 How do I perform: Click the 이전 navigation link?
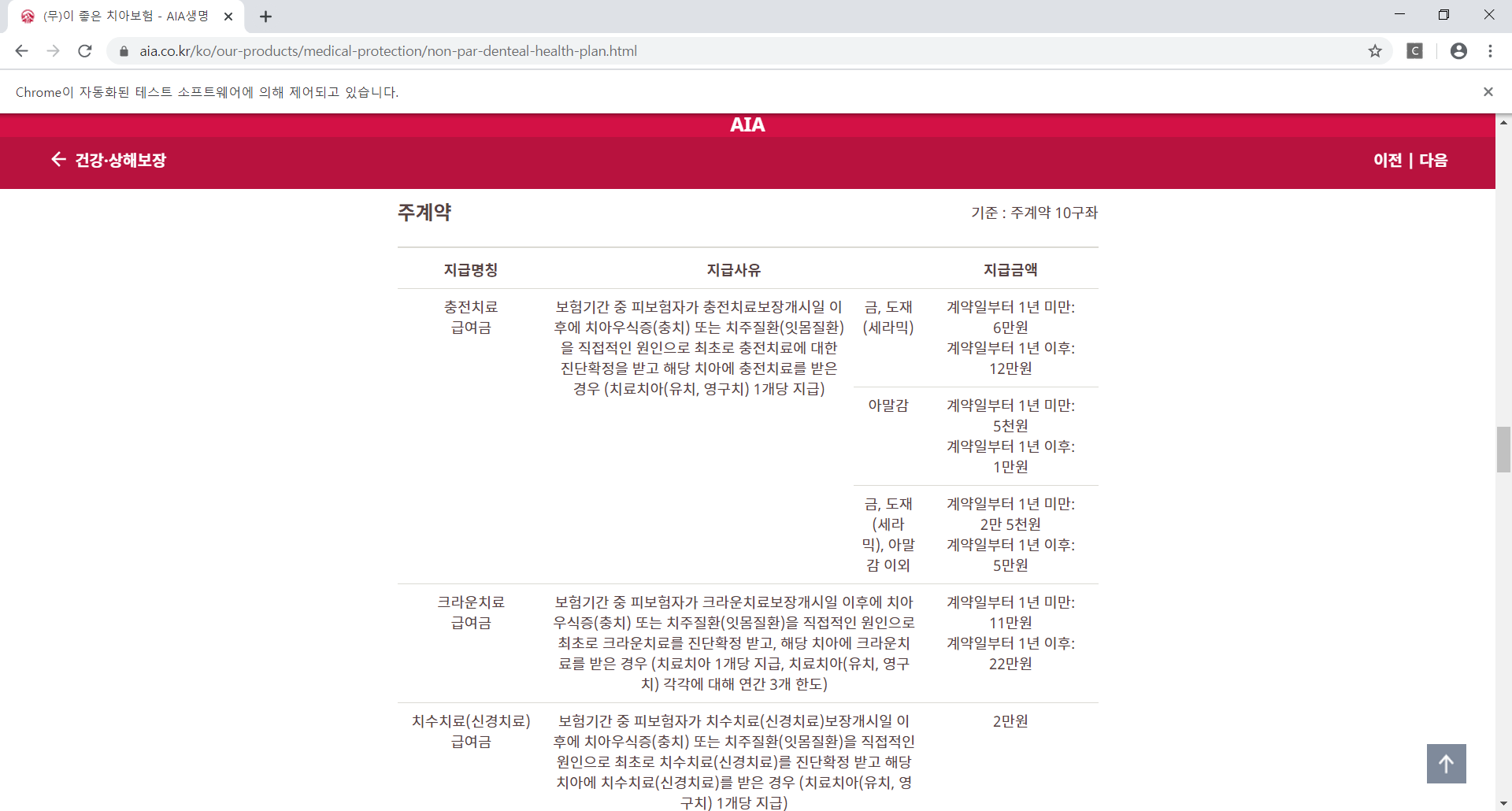(x=1388, y=160)
